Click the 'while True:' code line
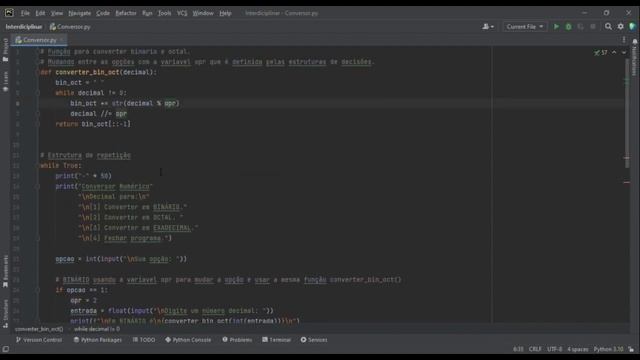640x360 pixels. tap(61, 166)
